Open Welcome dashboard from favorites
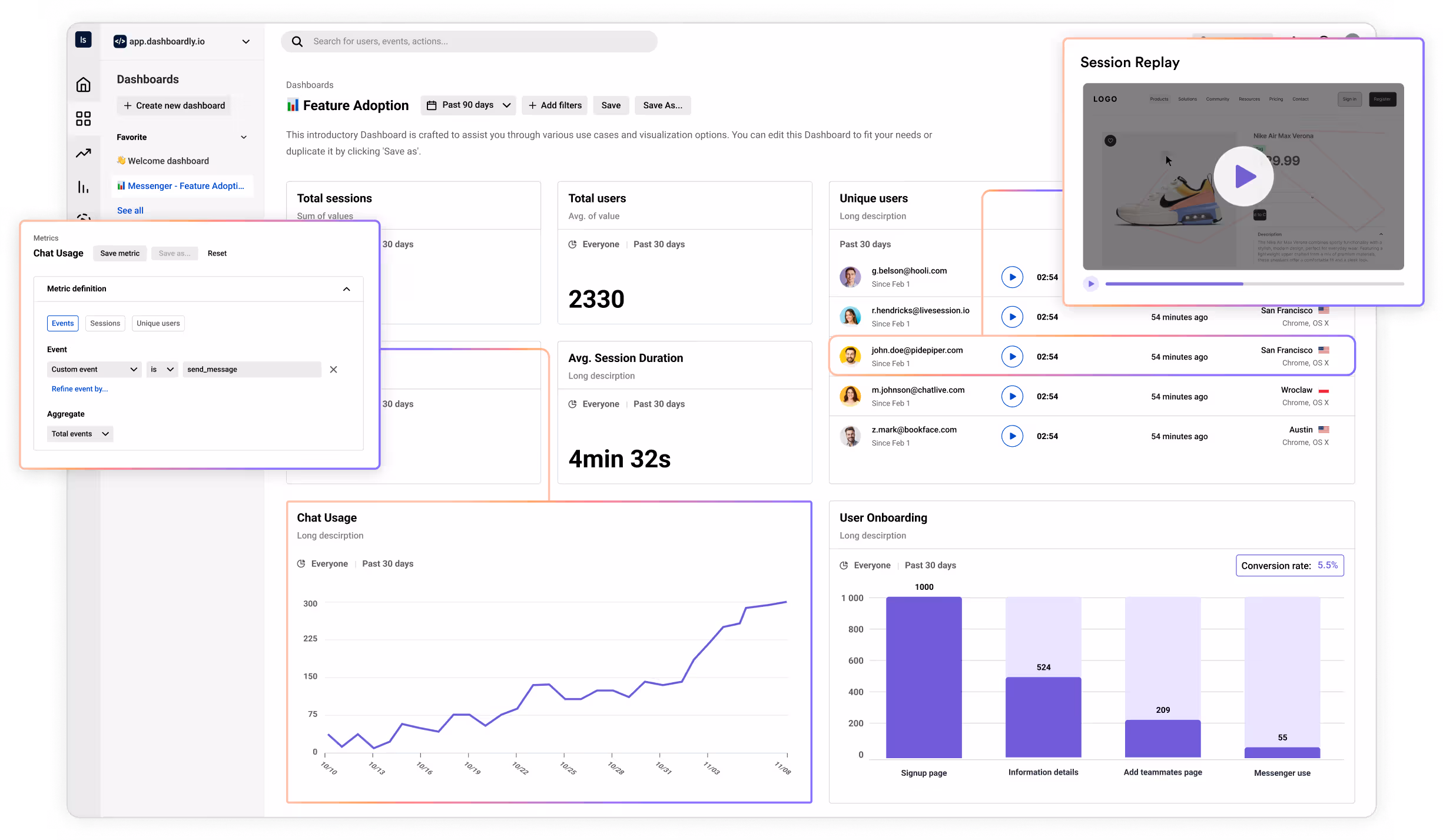The height and width of the screenshot is (840, 1443). 168,161
